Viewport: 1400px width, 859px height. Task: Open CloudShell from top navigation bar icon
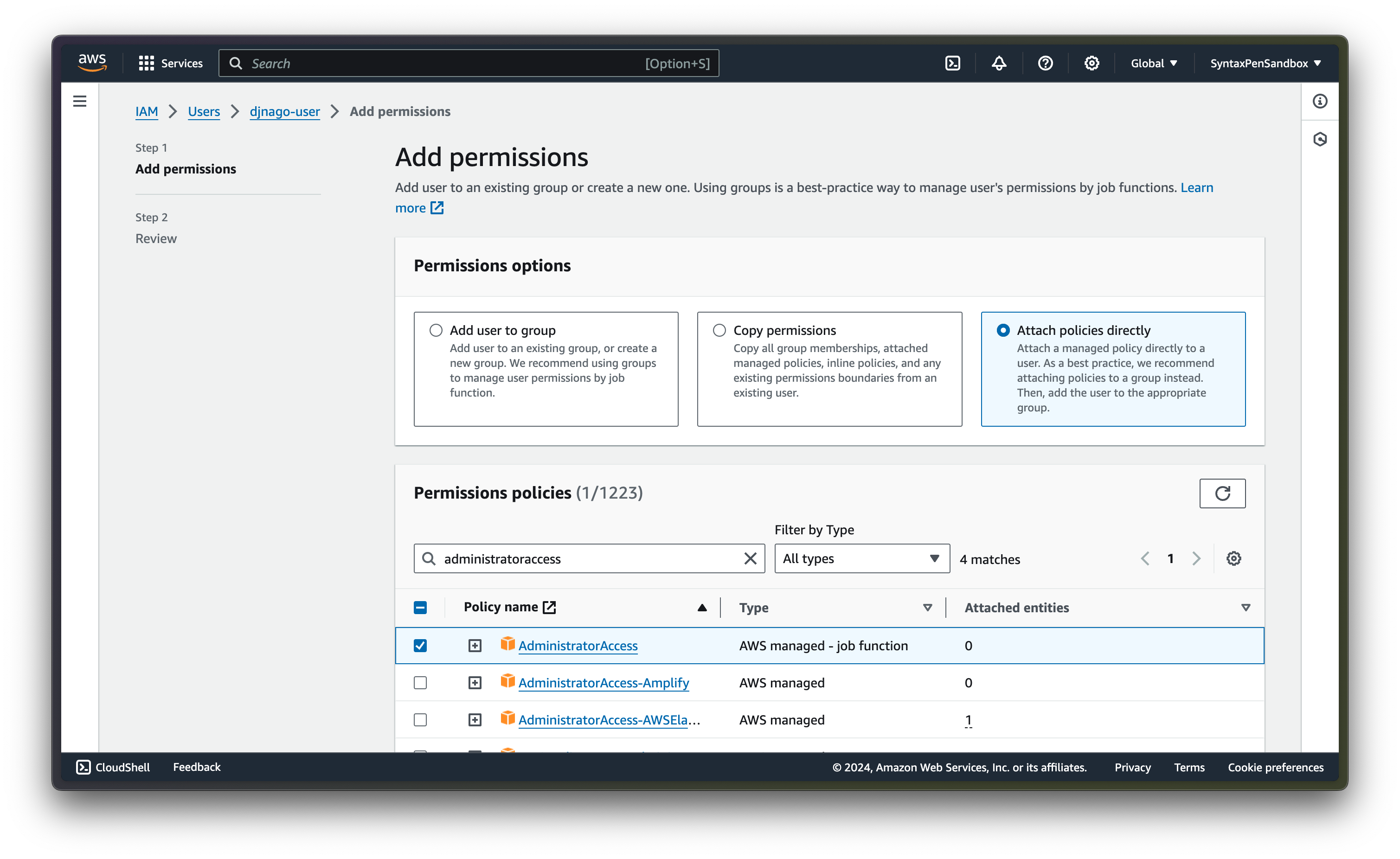pyautogui.click(x=952, y=63)
